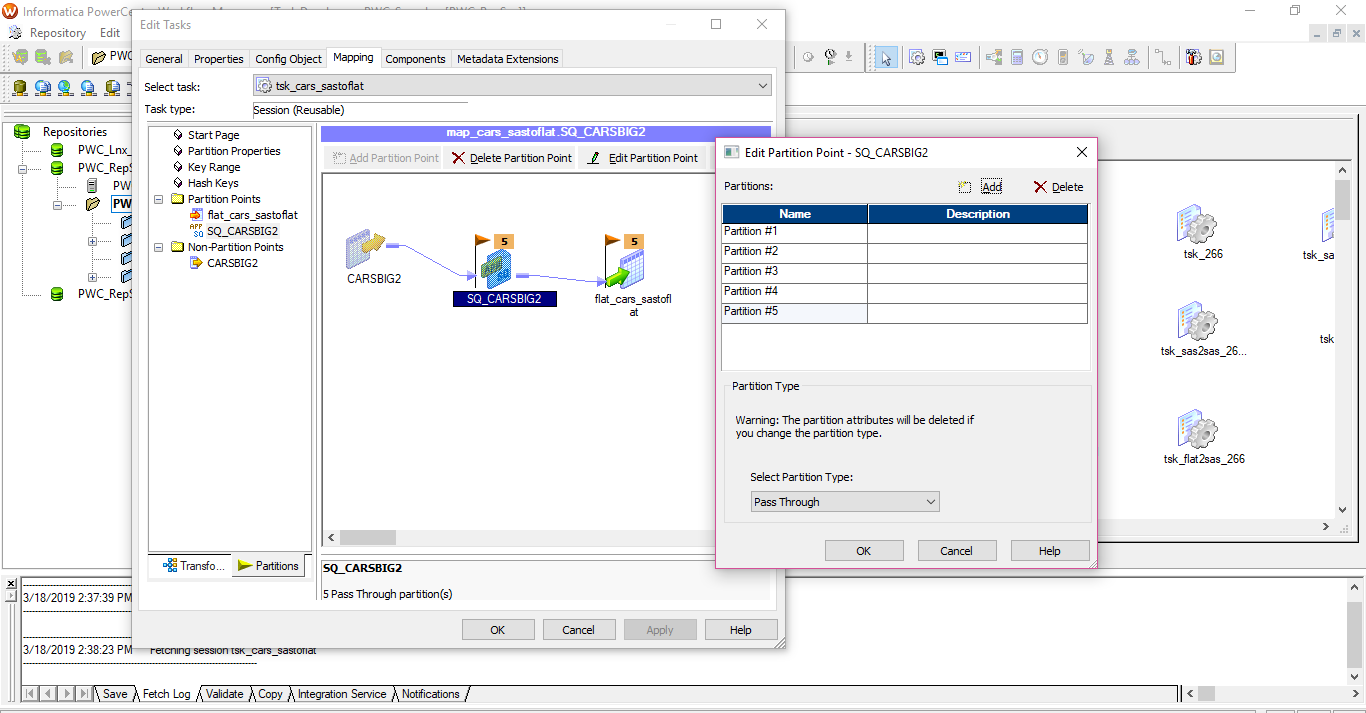Open the Select Partition Type dropdown
This screenshot has width=1366, height=713.
[845, 502]
